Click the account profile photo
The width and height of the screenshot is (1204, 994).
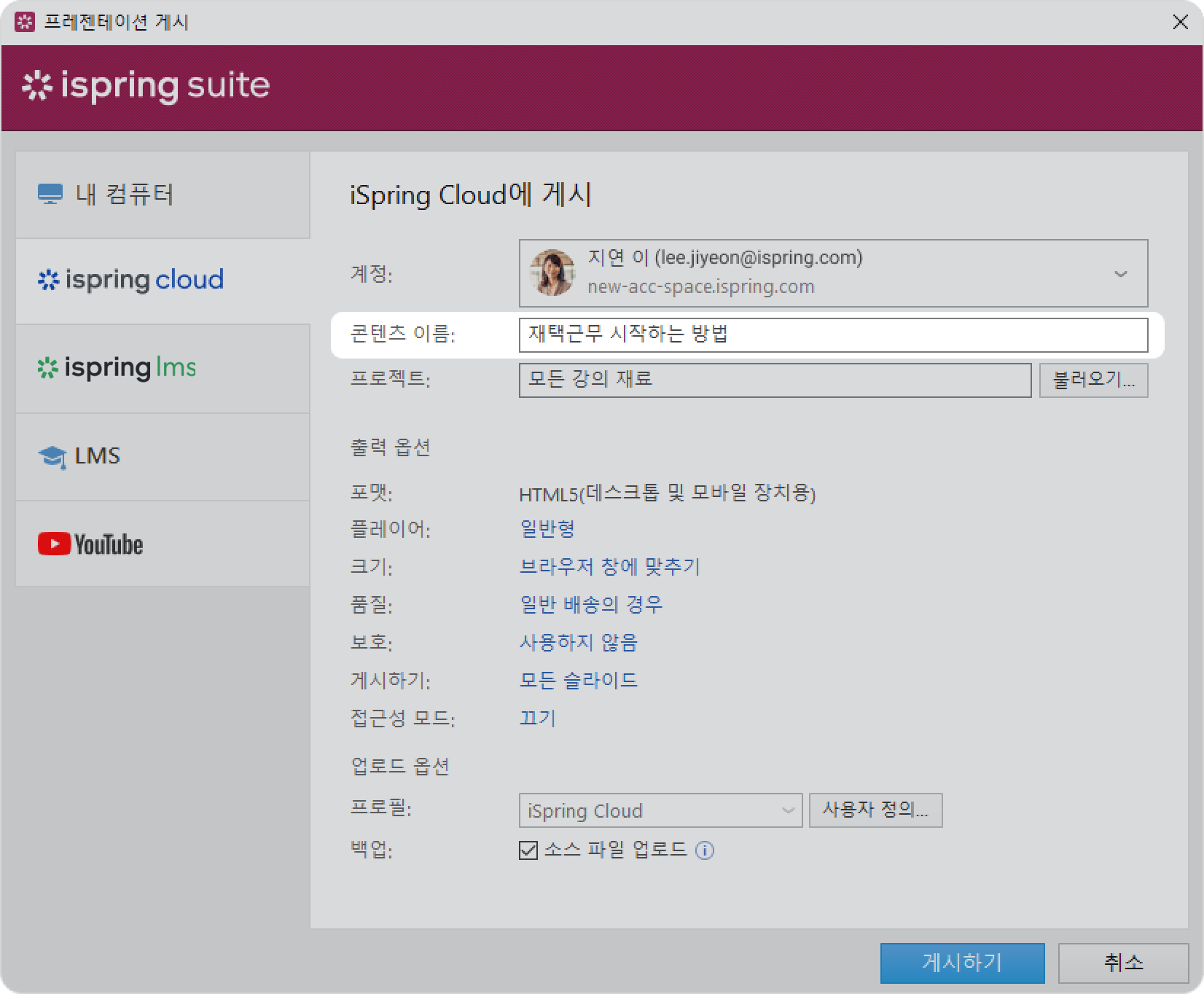[x=552, y=273]
